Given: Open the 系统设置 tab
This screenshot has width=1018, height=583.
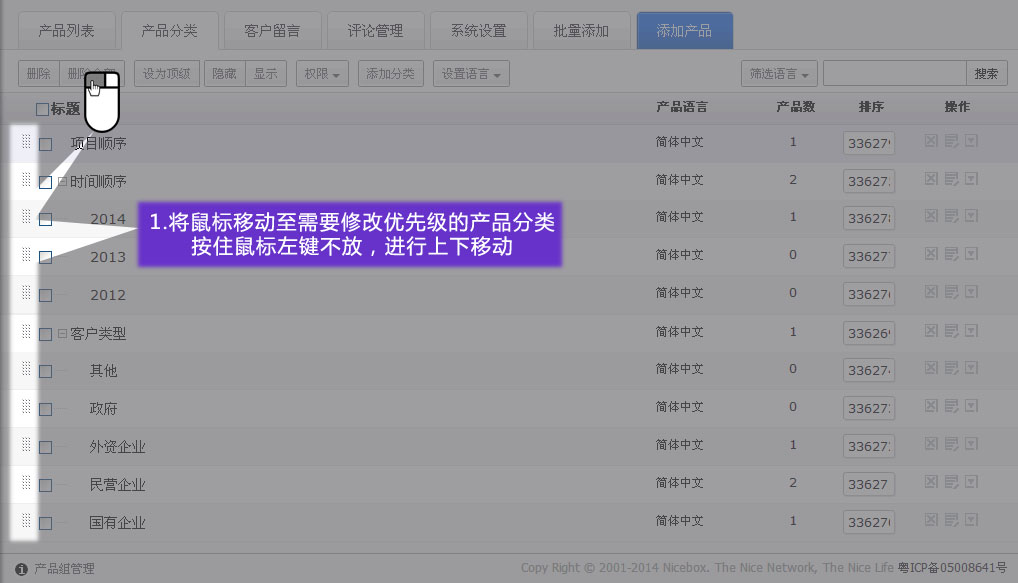Looking at the screenshot, I should coord(478,31).
